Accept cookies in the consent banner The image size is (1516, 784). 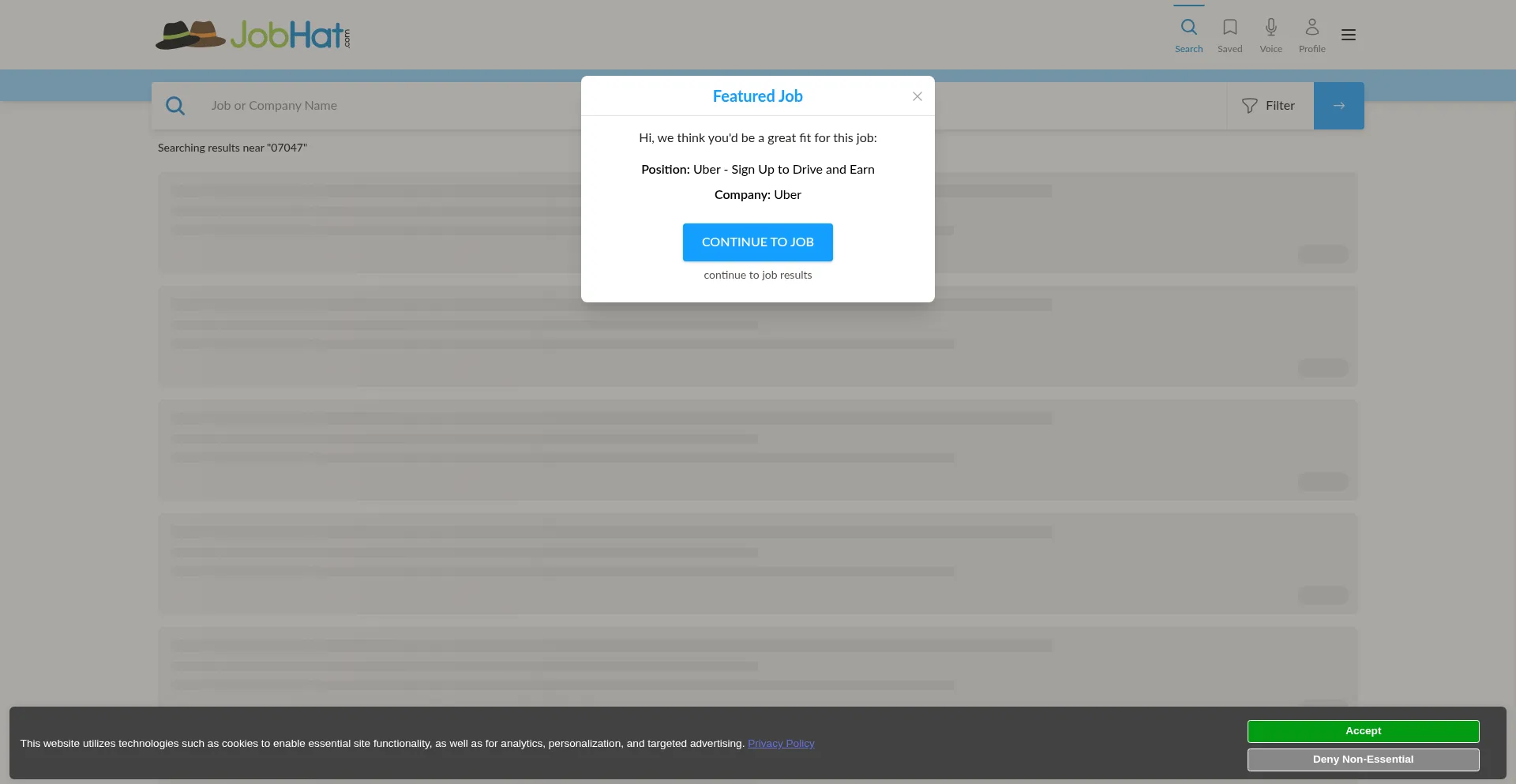point(1363,731)
